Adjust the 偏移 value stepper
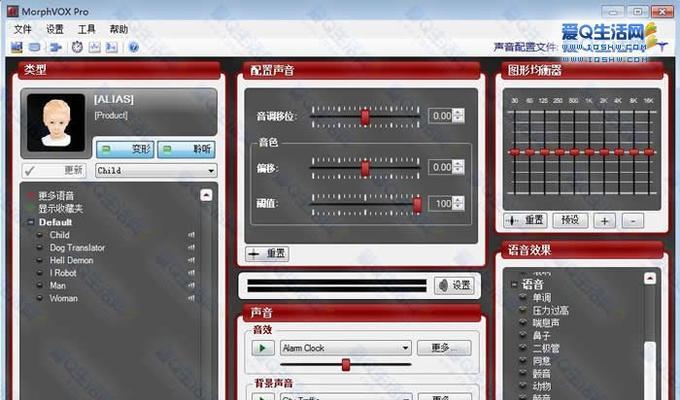This screenshot has height=400, width=680. [458, 167]
